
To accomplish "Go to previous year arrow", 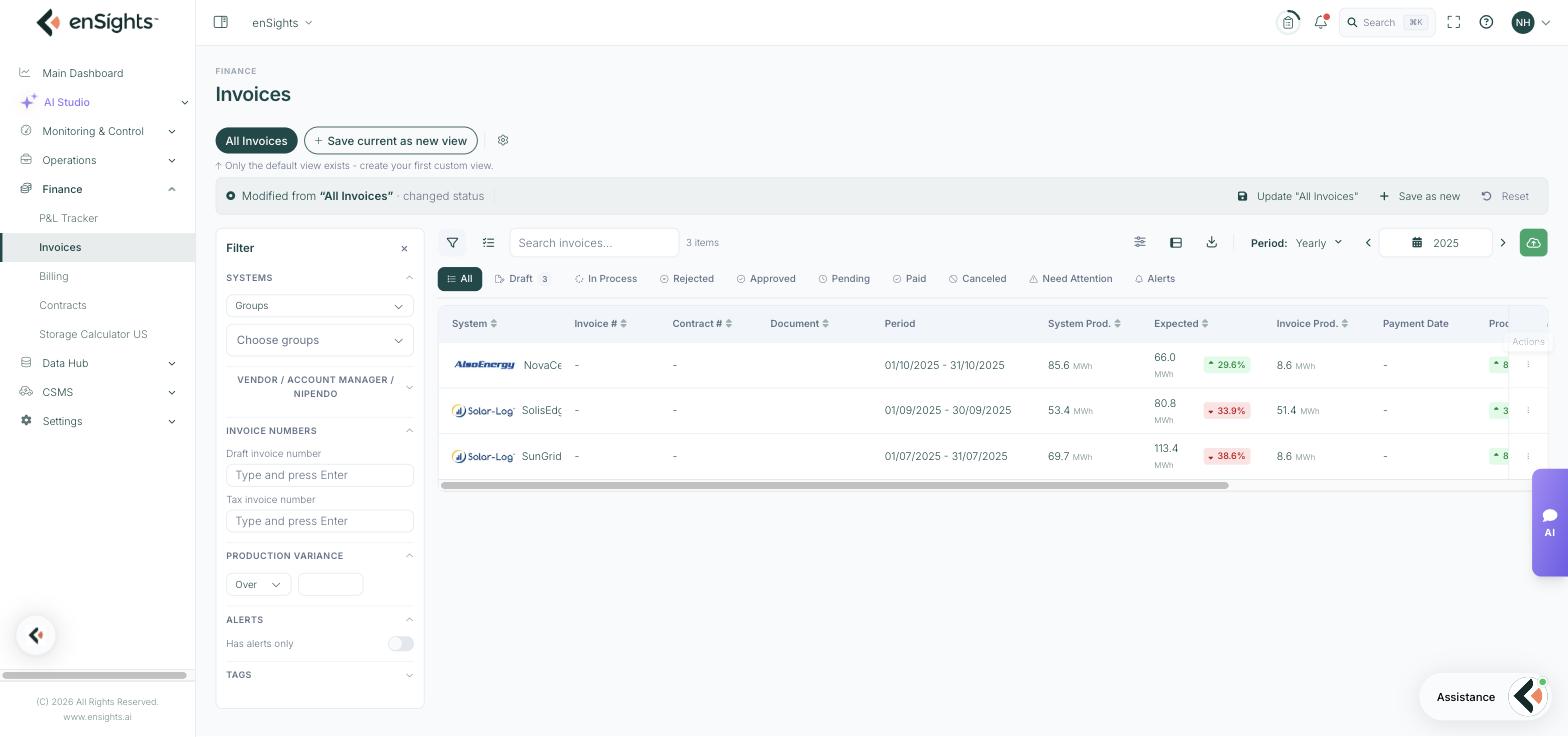I will coord(1368,243).
